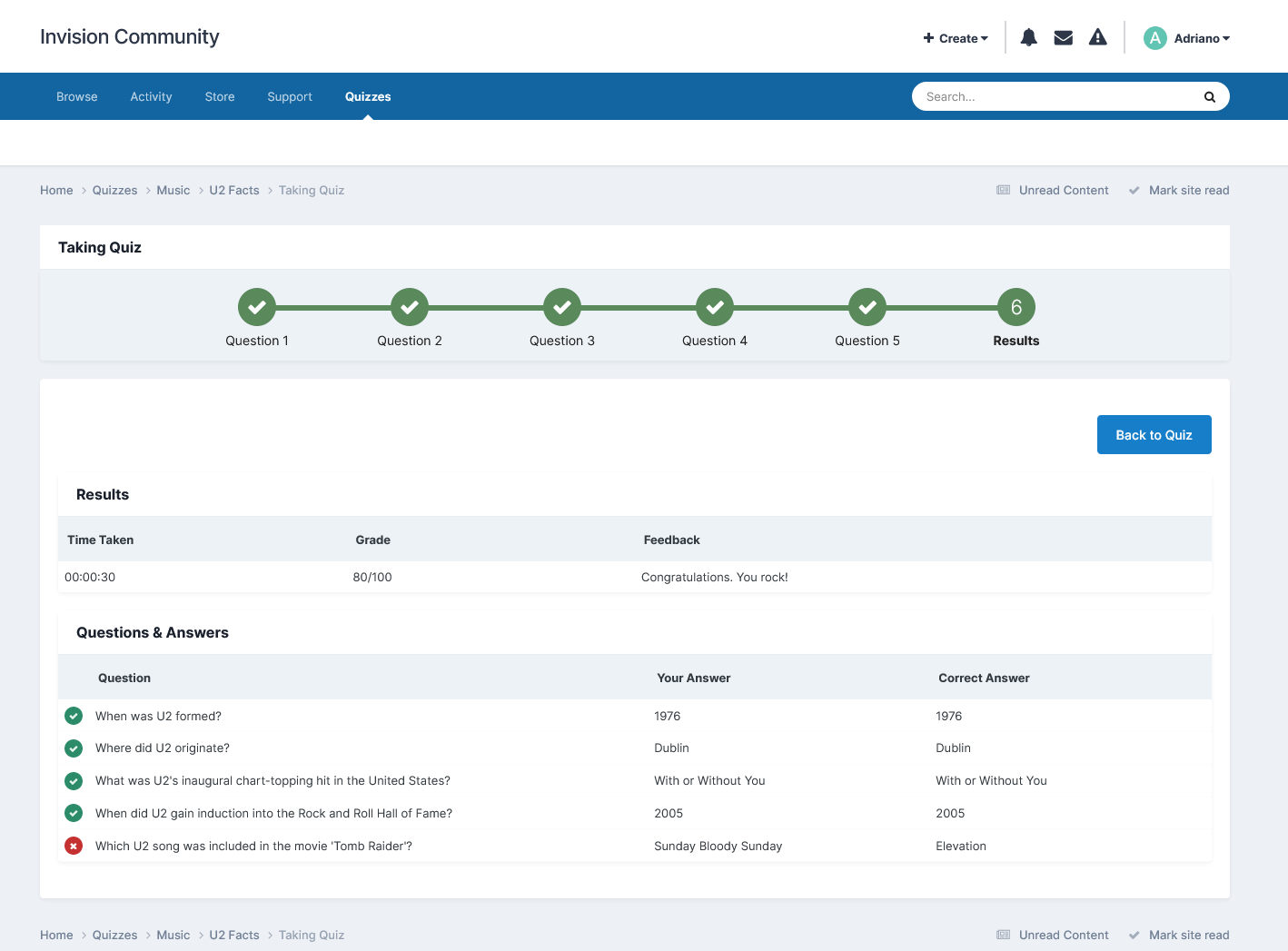Click the top Mark site read checkmark icon
The image size is (1288, 951).
[x=1134, y=191]
